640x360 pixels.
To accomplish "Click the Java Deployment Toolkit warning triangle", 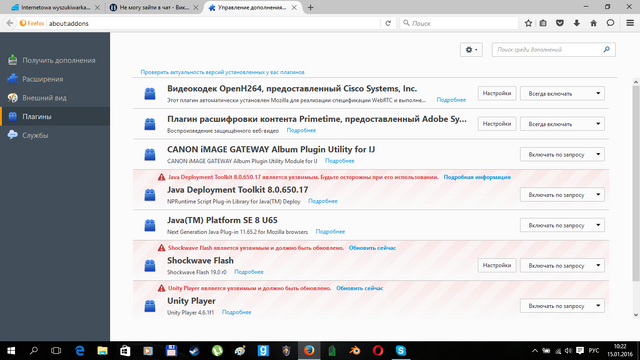I will [x=162, y=177].
